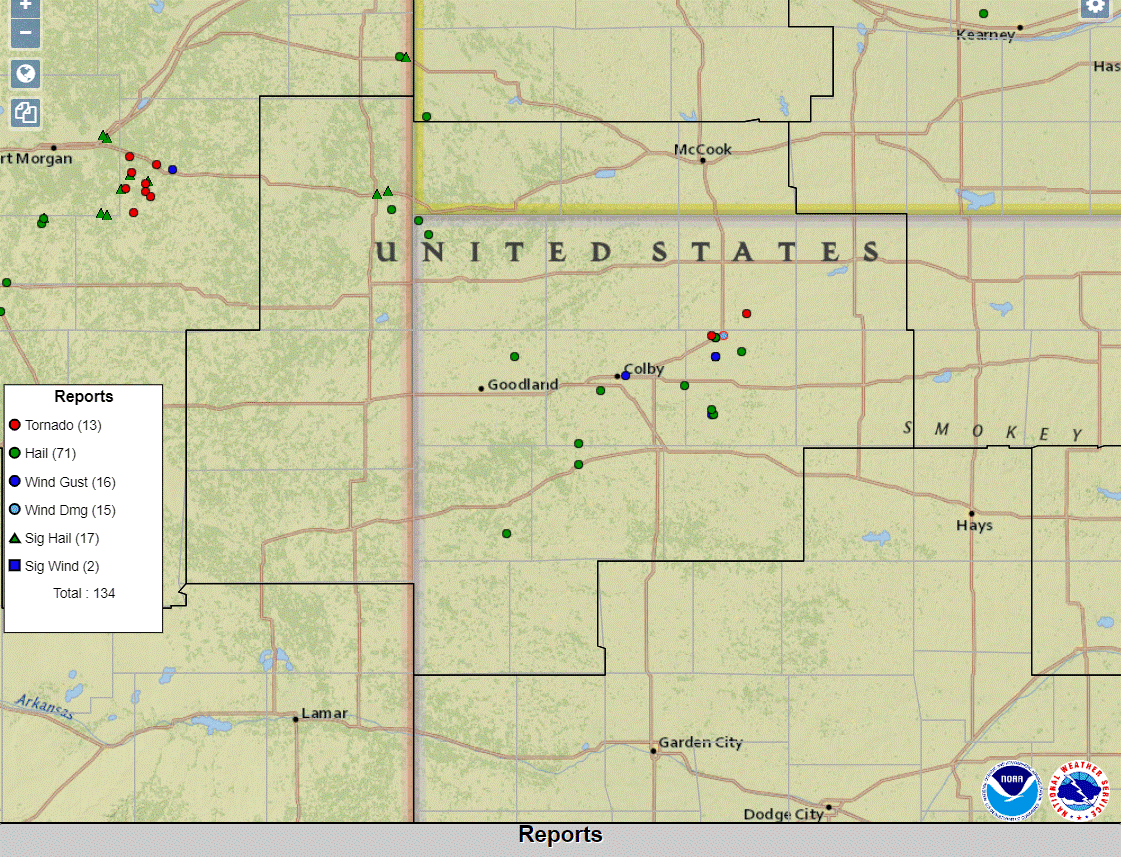
Task: Click the Kearney city label
Action: 985,34
